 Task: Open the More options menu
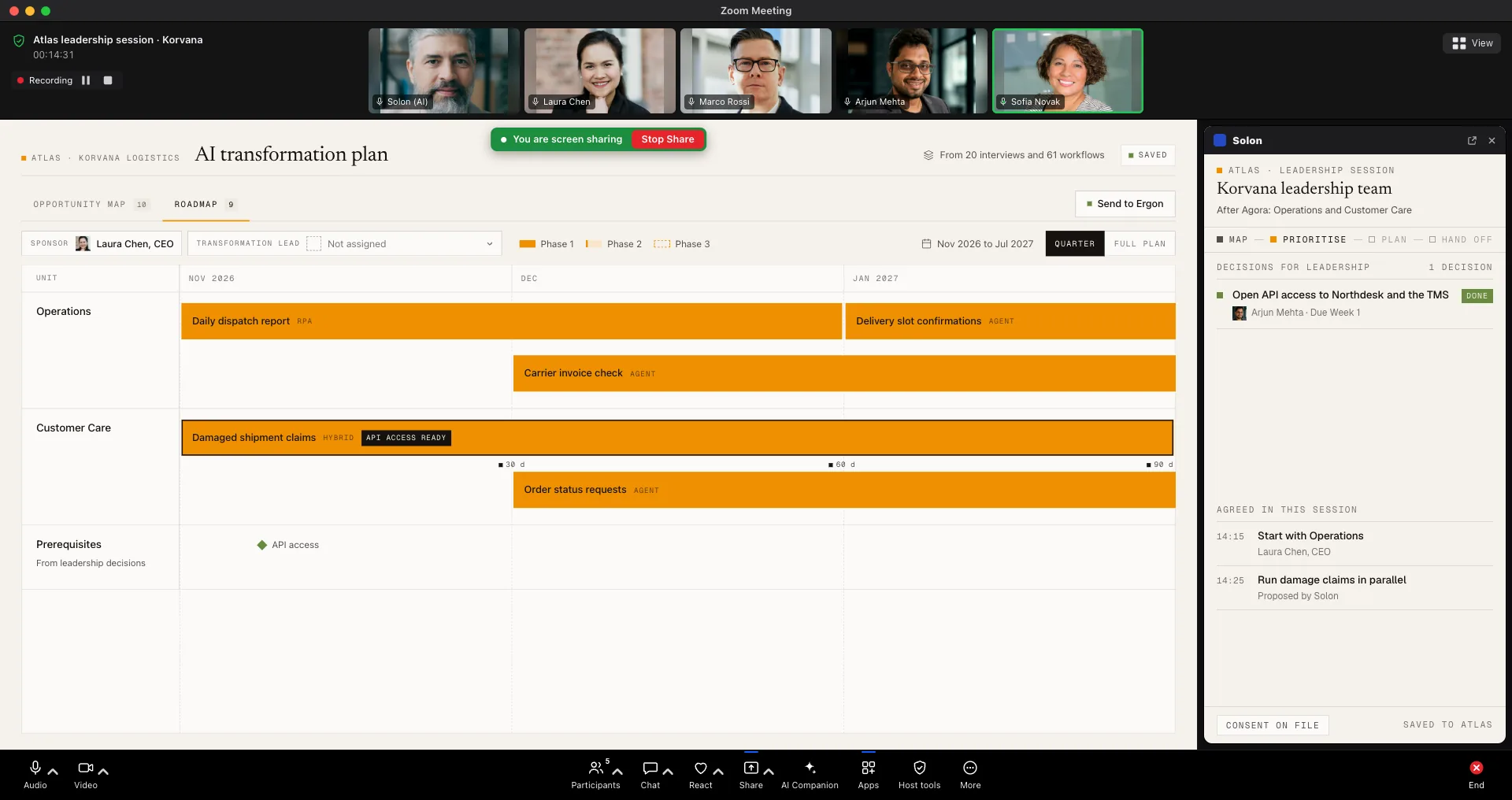(x=970, y=774)
